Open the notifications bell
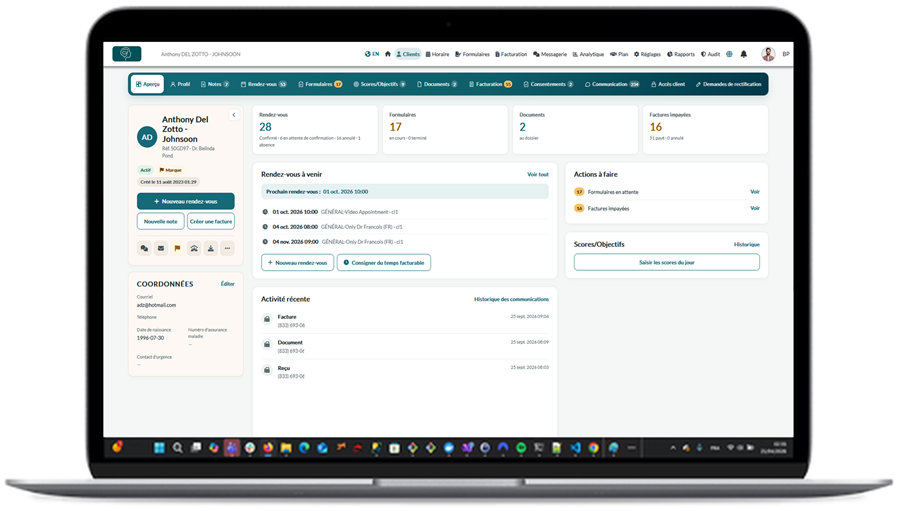Viewport: 900px width, 511px height. (x=744, y=54)
